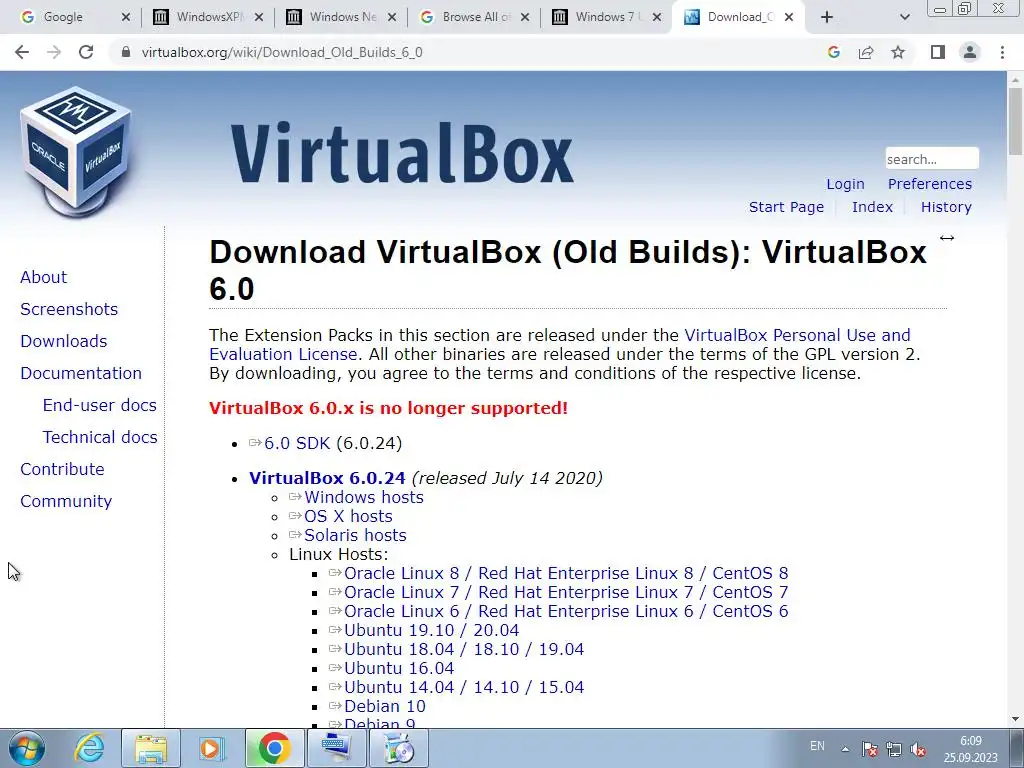Switch to the Google tab

(63, 17)
